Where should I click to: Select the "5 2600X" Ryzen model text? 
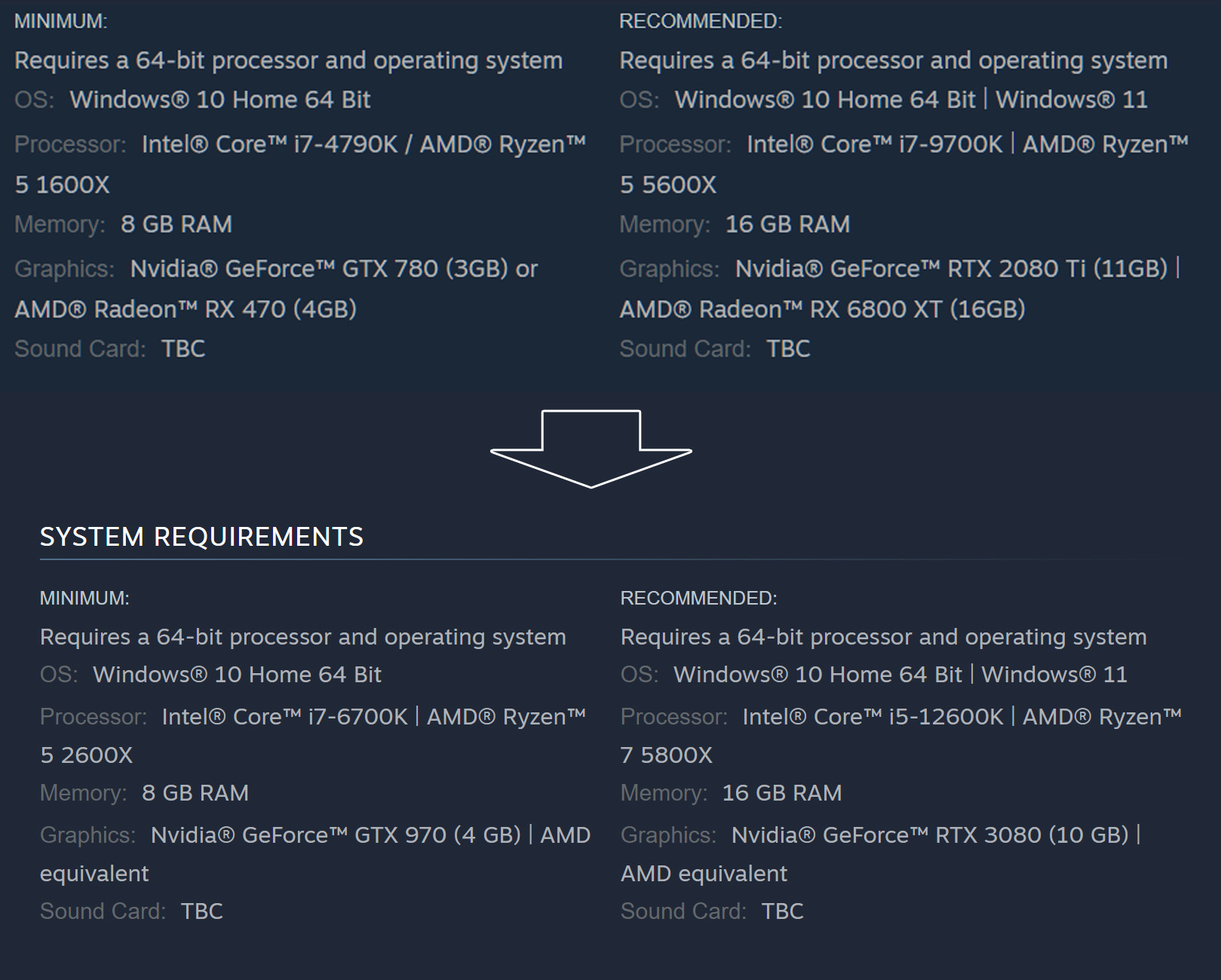pyautogui.click(x=86, y=755)
